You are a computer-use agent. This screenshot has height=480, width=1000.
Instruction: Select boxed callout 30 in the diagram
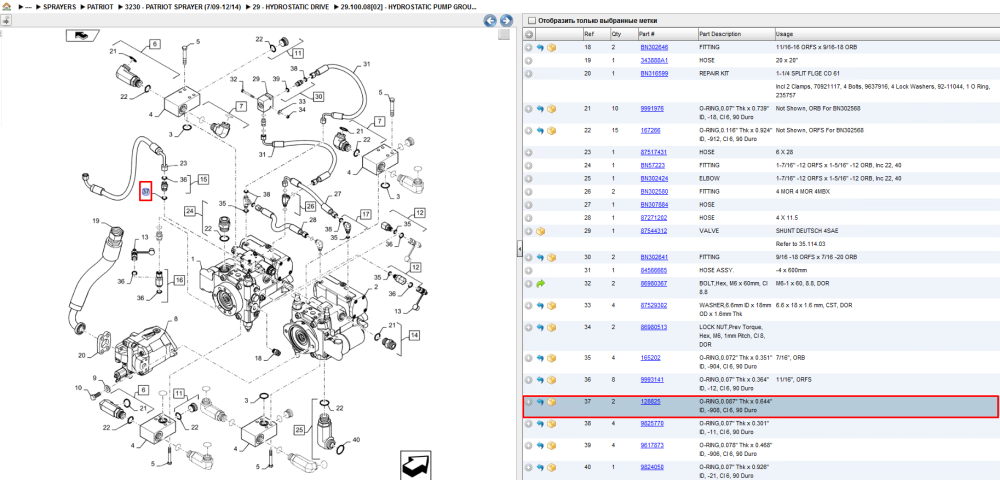pos(317,96)
